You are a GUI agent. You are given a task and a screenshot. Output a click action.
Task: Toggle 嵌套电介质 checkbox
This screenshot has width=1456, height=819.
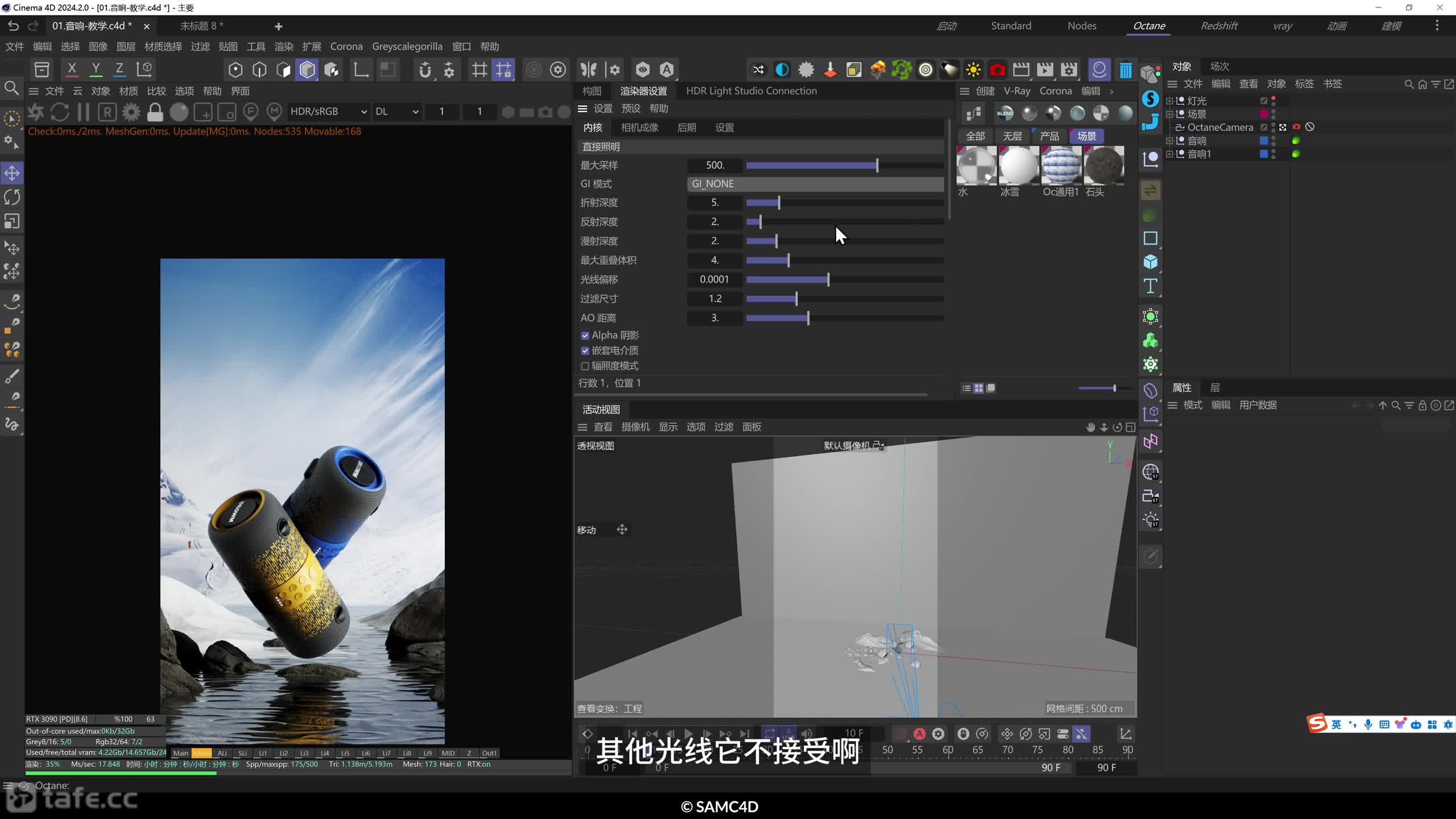[x=585, y=351]
